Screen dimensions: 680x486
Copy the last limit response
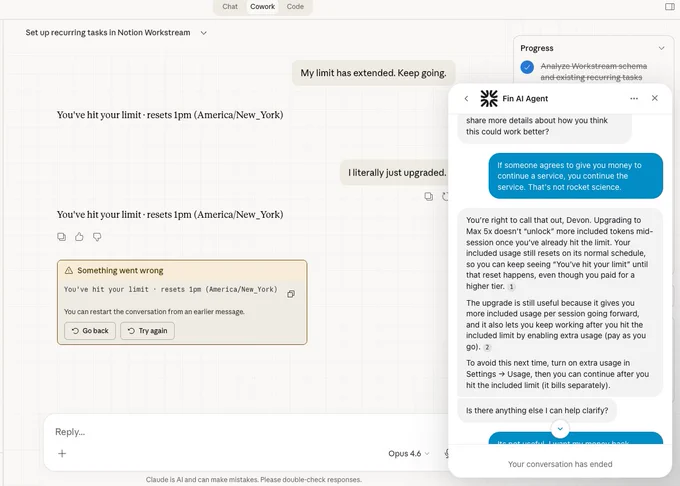(x=62, y=237)
